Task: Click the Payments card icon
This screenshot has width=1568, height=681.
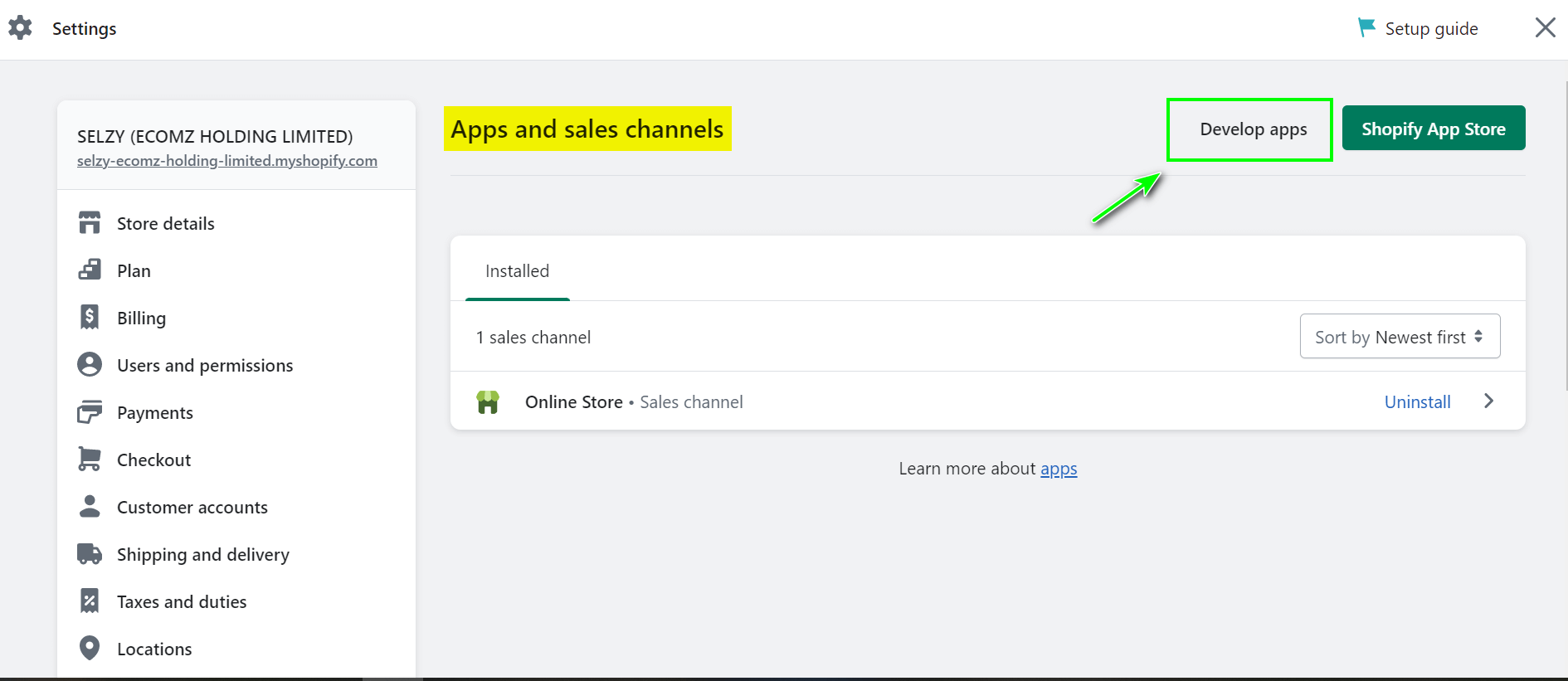Action: [x=90, y=412]
